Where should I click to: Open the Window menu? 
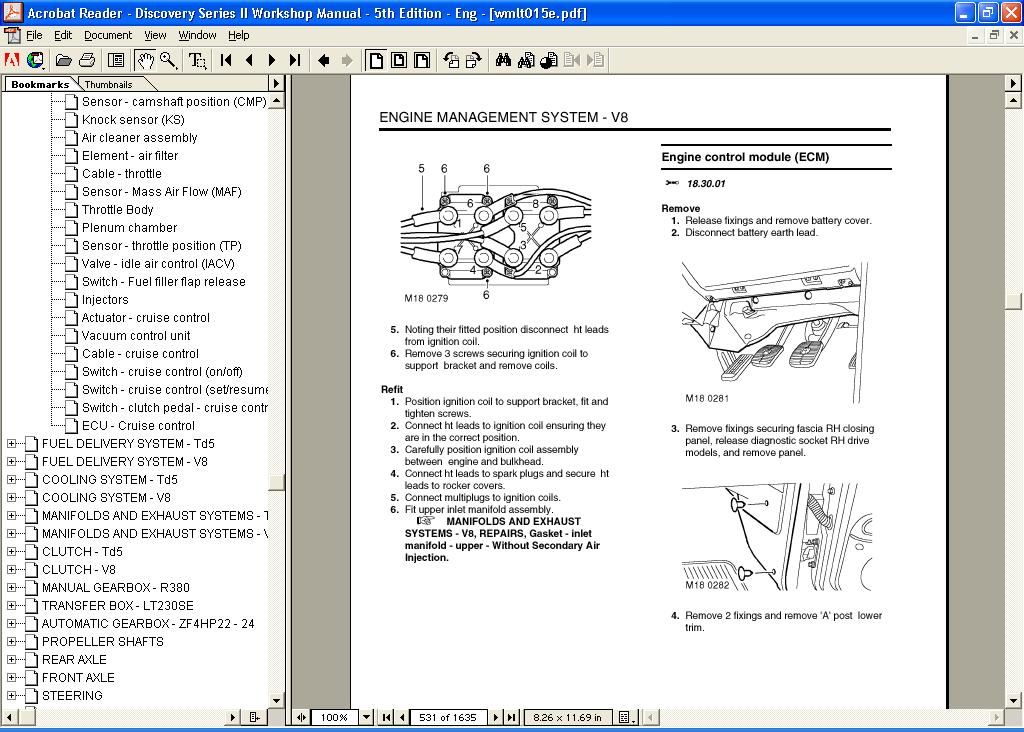coord(197,35)
